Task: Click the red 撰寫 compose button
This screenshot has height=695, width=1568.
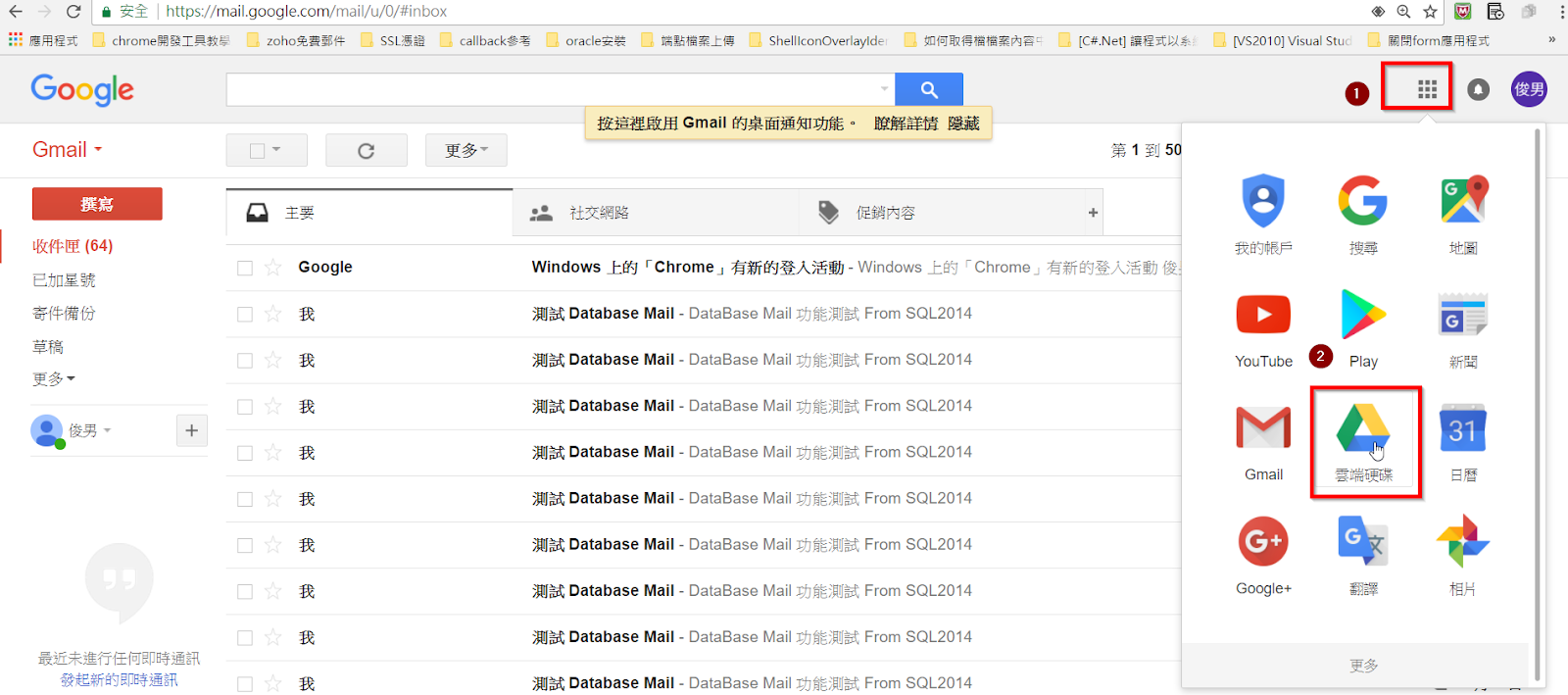Action: point(97,204)
